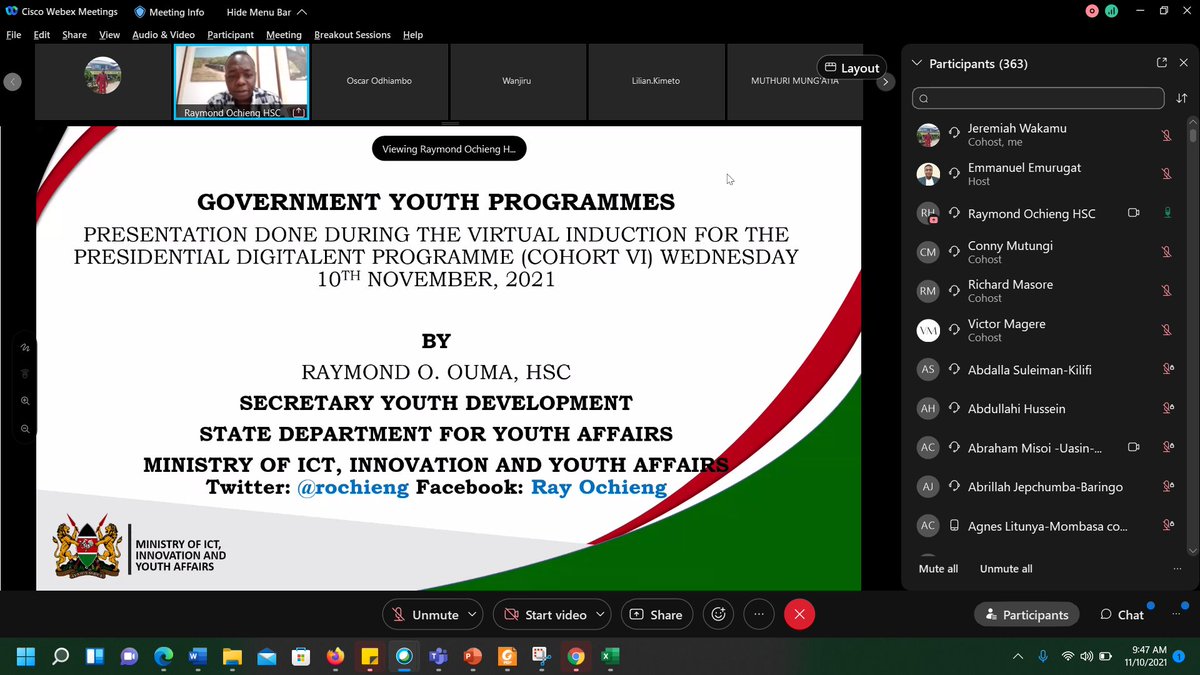Pop out the Participants panel
This screenshot has width=1200, height=675.
point(1162,63)
